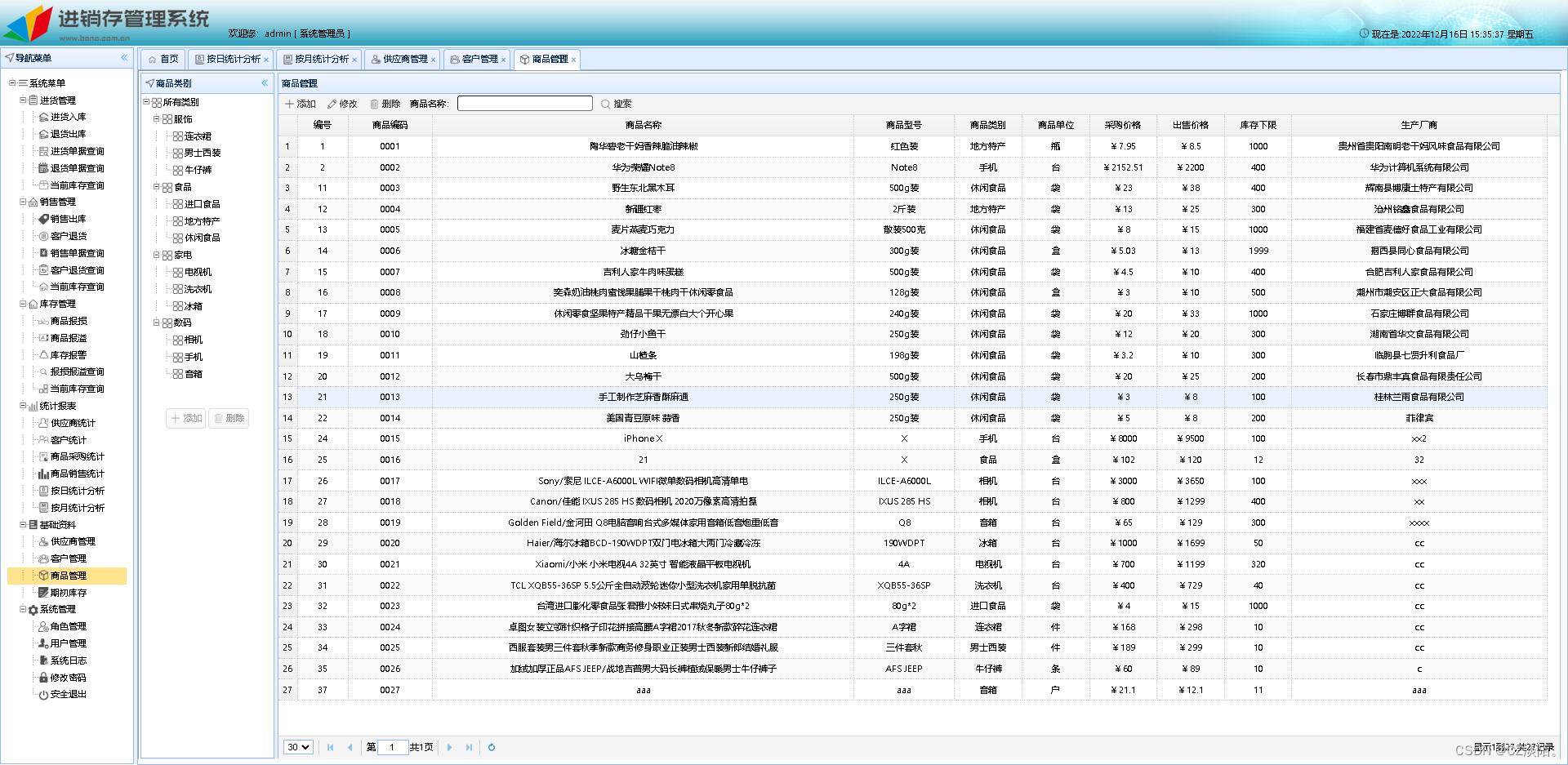Go to the next page
The width and height of the screenshot is (1568, 765).
click(449, 747)
